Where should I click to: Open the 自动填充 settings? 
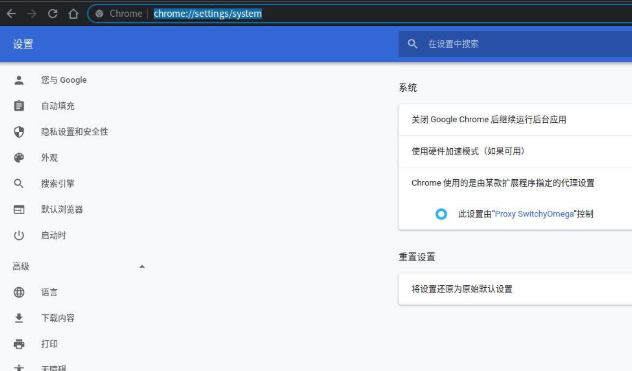(58, 106)
